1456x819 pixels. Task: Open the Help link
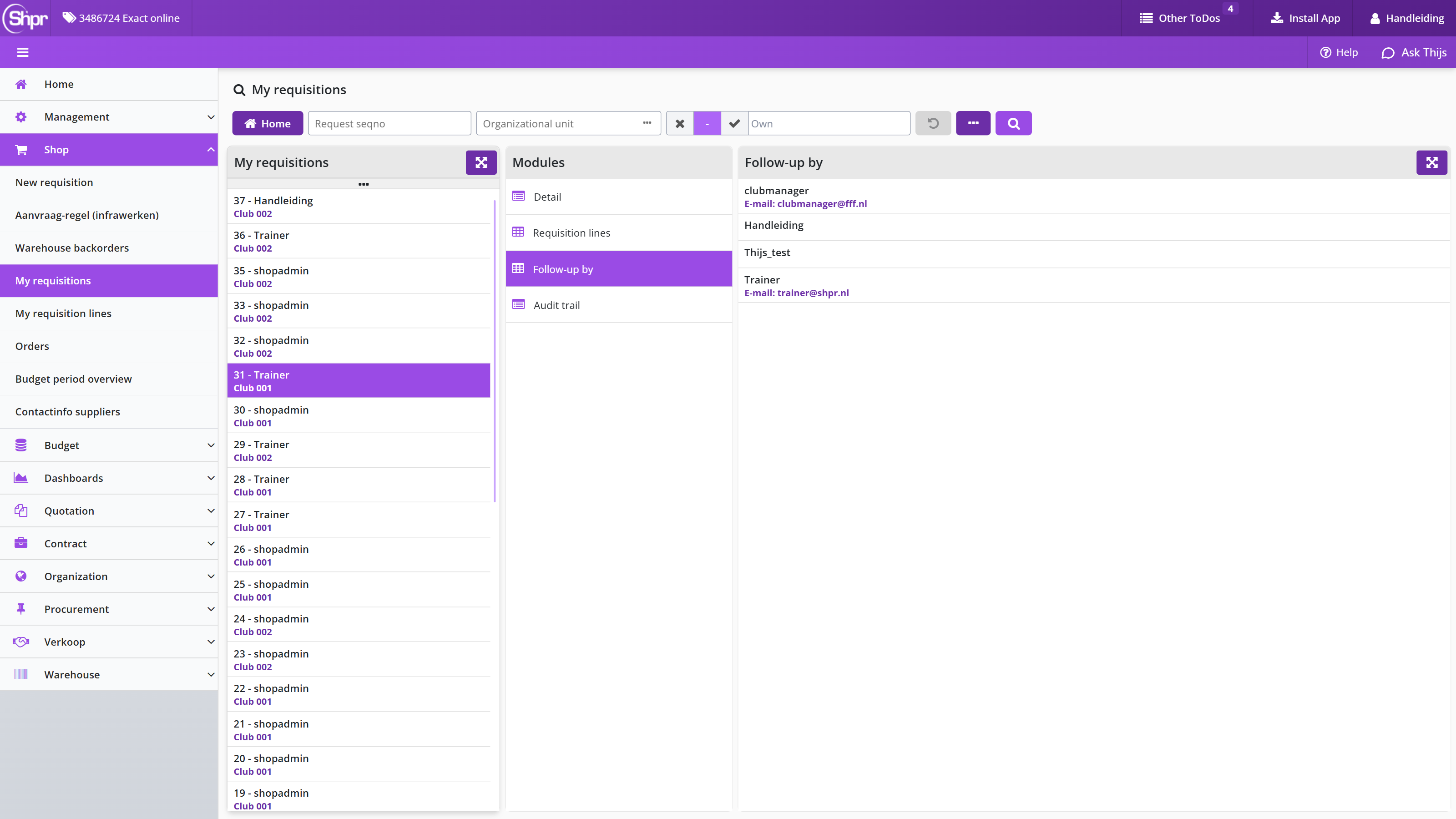(1339, 53)
